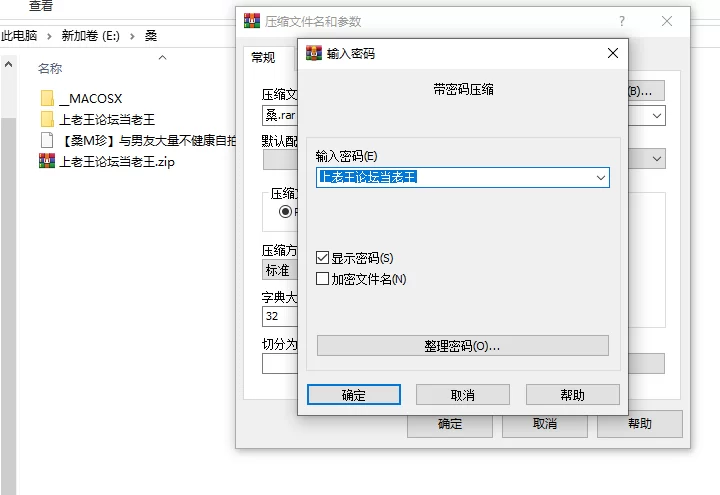
Task: Expand the password history dropdown arrow
Action: coord(600,178)
